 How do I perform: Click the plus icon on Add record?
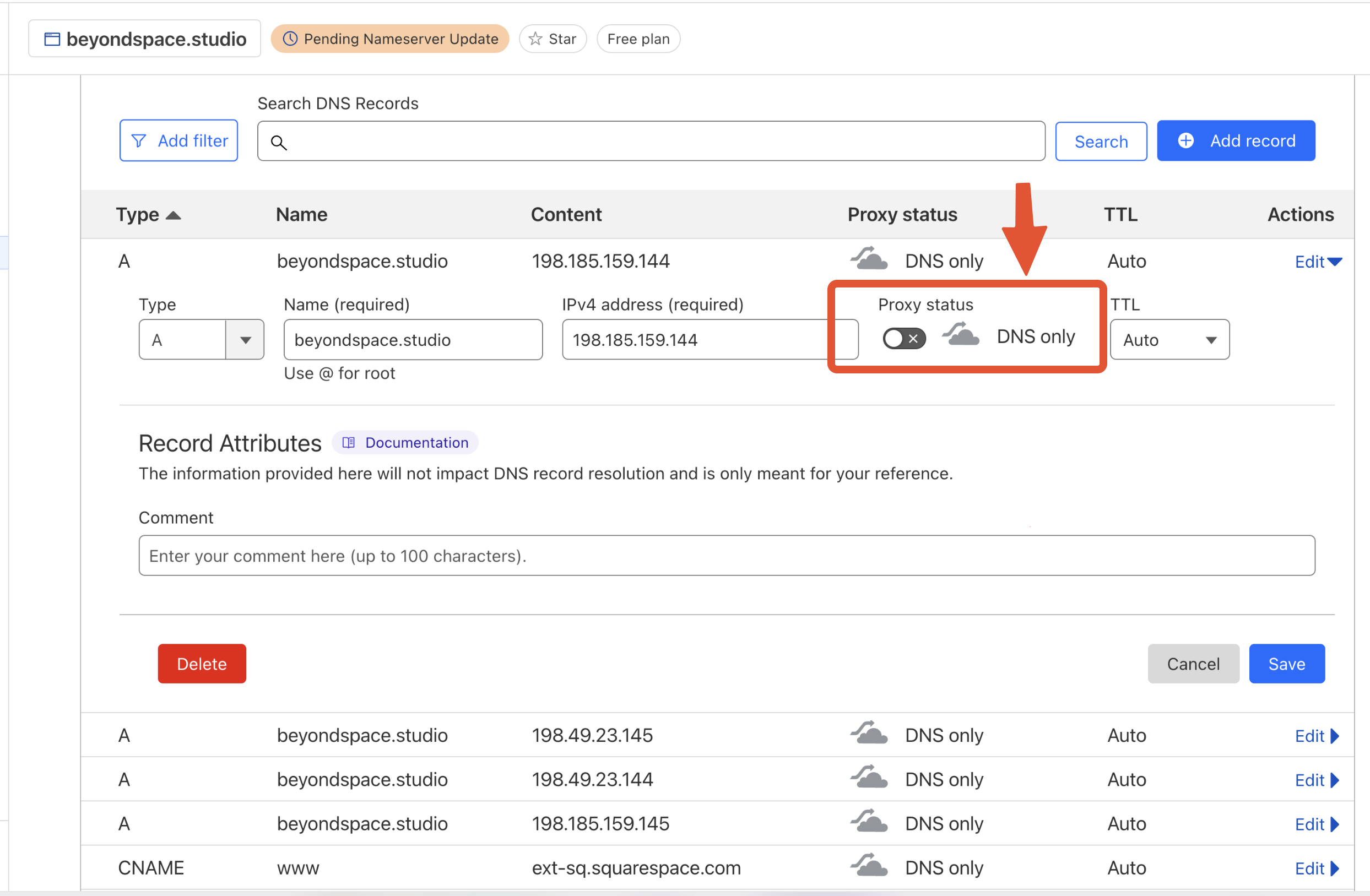point(1186,140)
